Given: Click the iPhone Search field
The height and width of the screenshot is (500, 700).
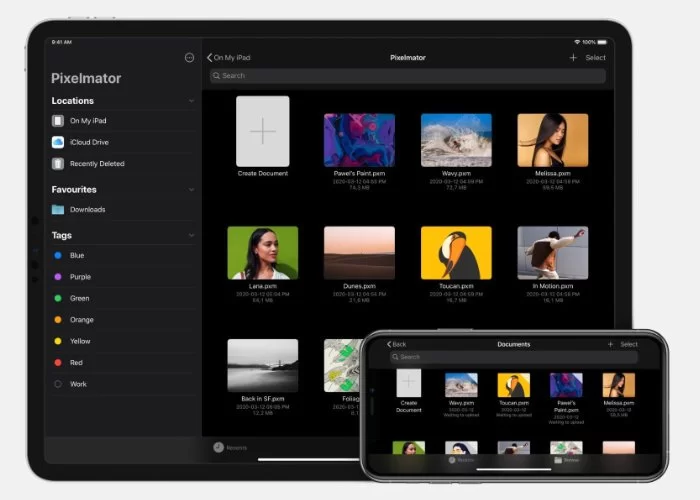Looking at the screenshot, I should (513, 357).
